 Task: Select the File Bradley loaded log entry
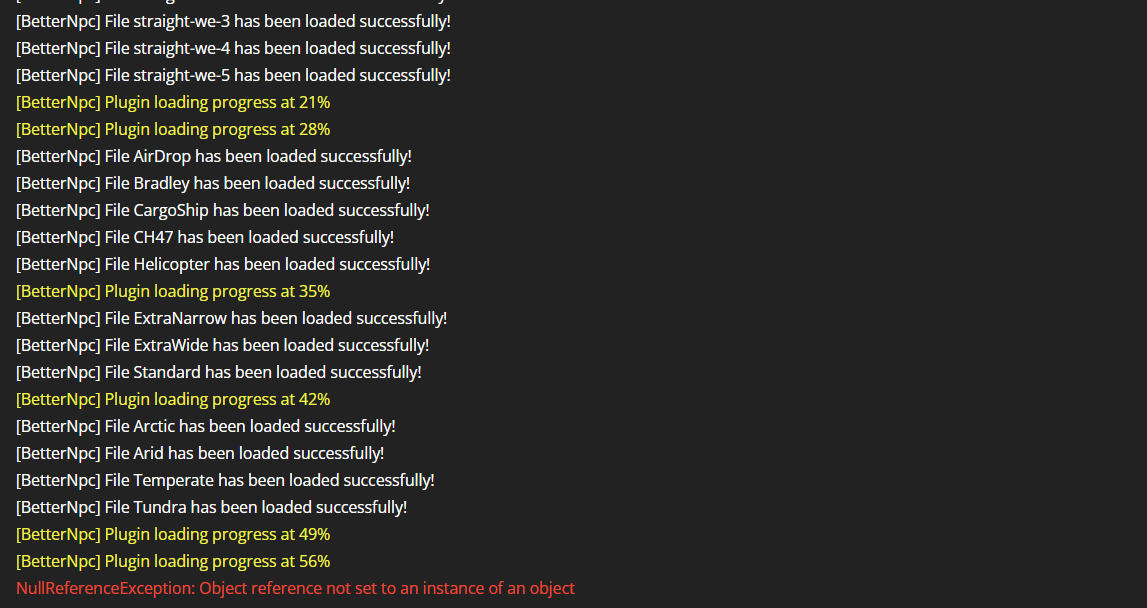point(213,183)
